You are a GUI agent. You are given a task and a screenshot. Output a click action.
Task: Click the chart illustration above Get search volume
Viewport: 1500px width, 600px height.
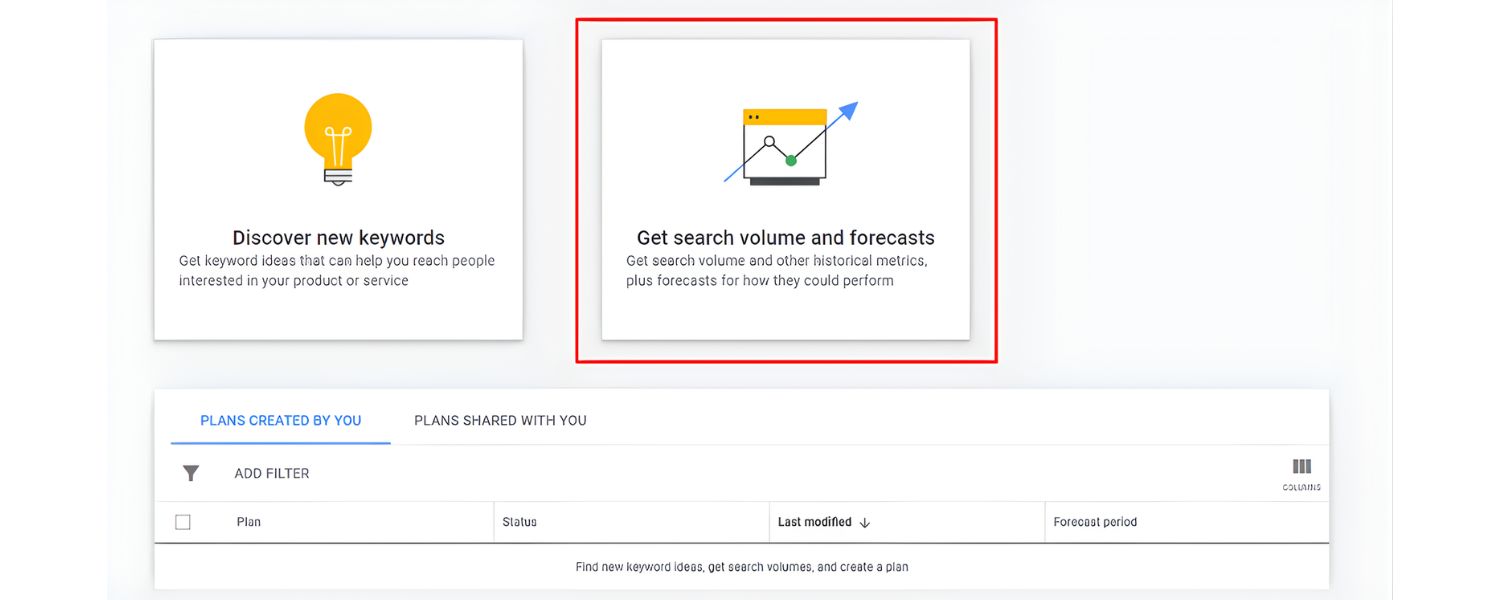tap(785, 145)
